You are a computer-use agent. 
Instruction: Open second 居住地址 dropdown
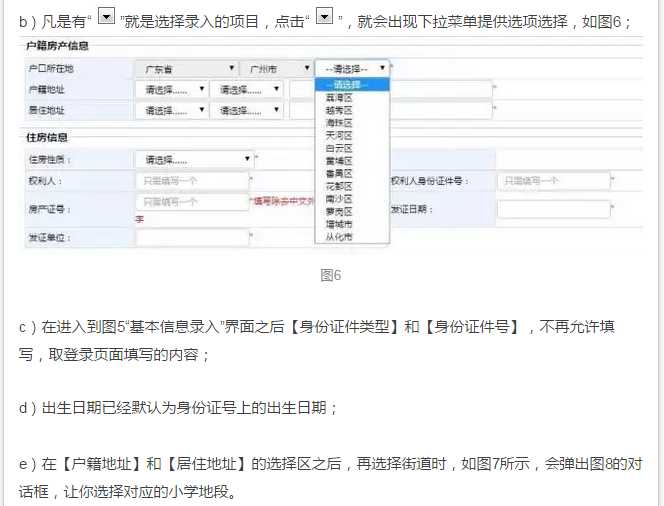click(246, 107)
